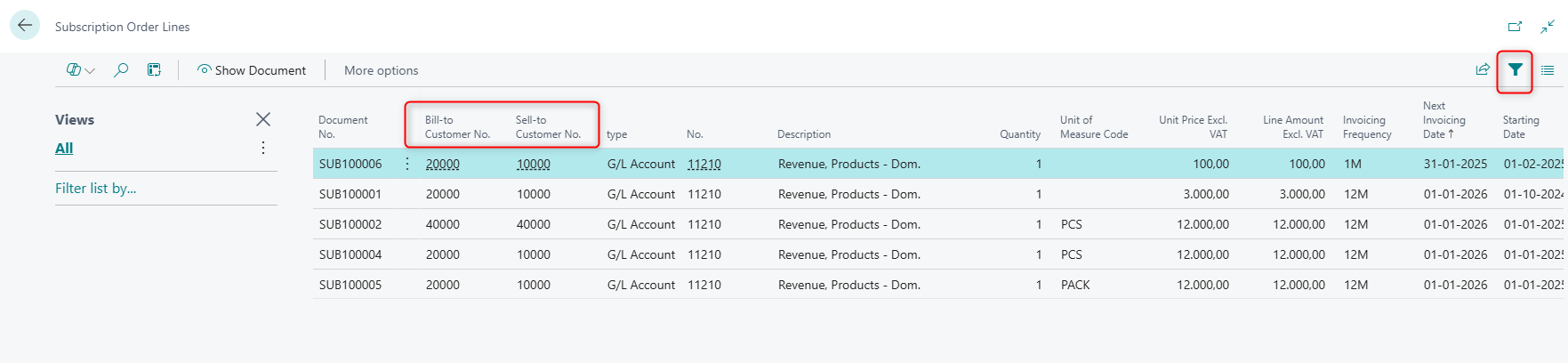The width and height of the screenshot is (1568, 363).
Task: Open the options menu for the All view
Action: click(x=263, y=148)
